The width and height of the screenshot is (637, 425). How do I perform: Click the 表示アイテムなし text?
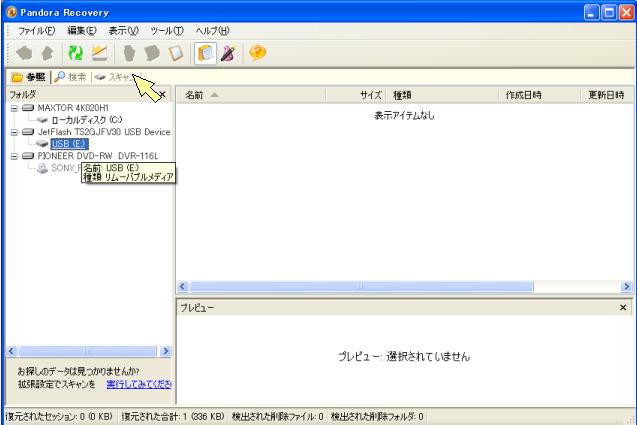coord(404,116)
